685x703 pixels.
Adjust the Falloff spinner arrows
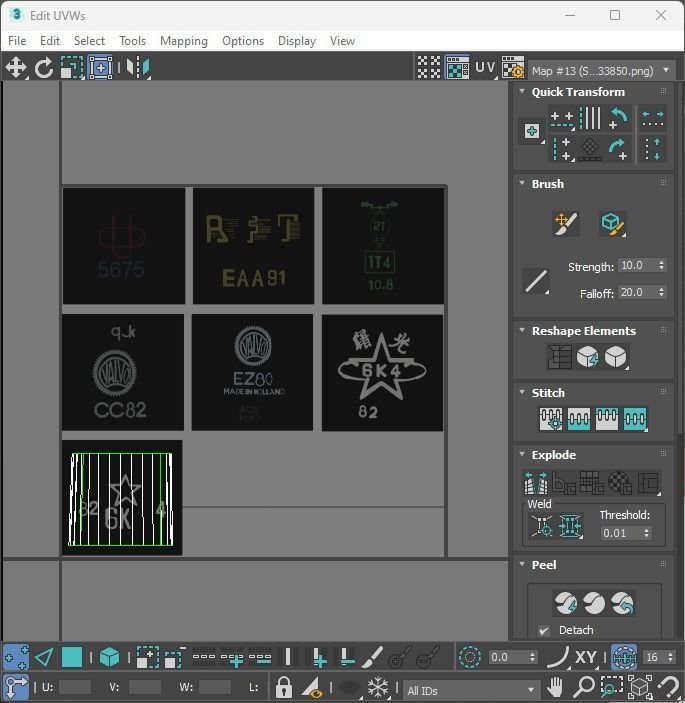(661, 292)
